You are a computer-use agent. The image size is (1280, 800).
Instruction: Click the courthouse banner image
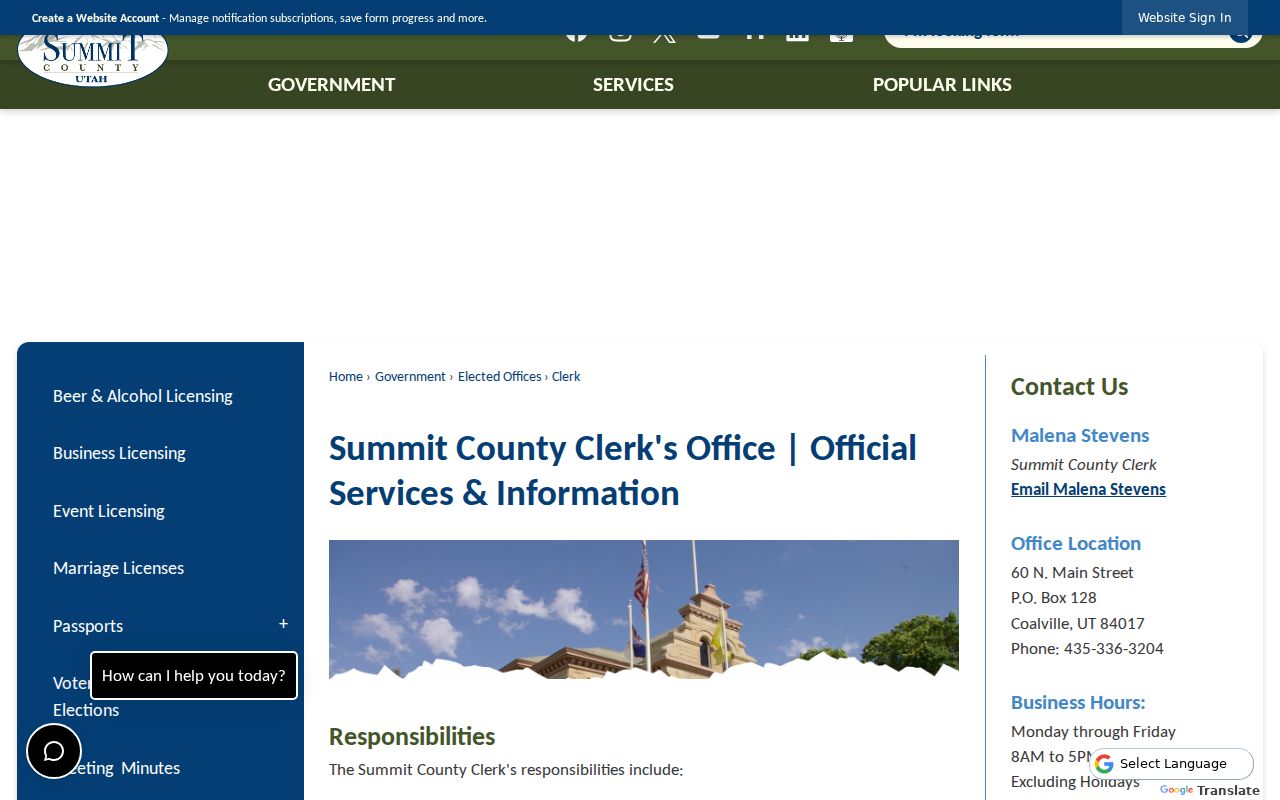coord(644,609)
